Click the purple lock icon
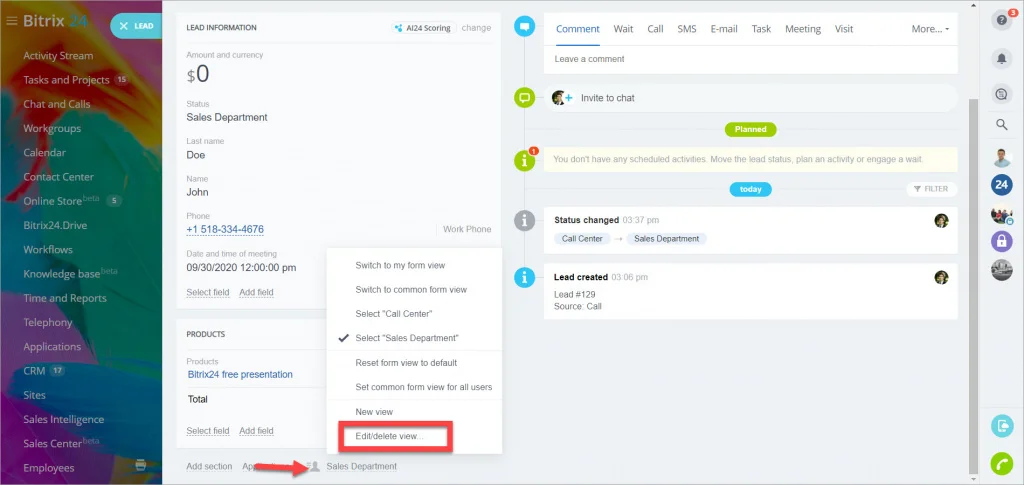 1001,241
